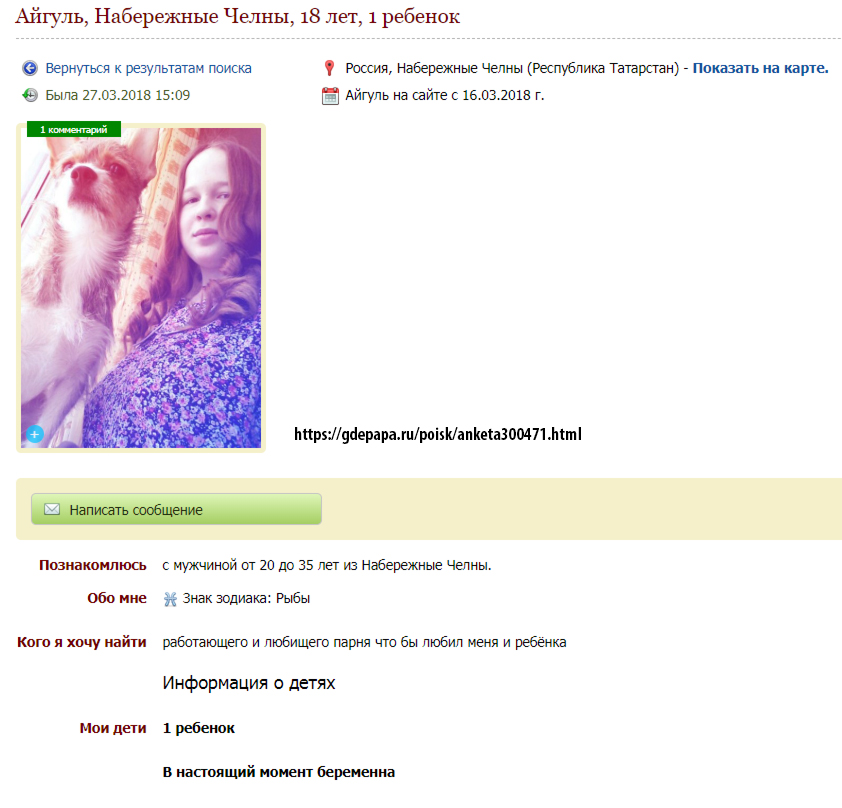Click the "1 ребенок" children entry
The height and width of the screenshot is (808, 842).
click(x=199, y=728)
